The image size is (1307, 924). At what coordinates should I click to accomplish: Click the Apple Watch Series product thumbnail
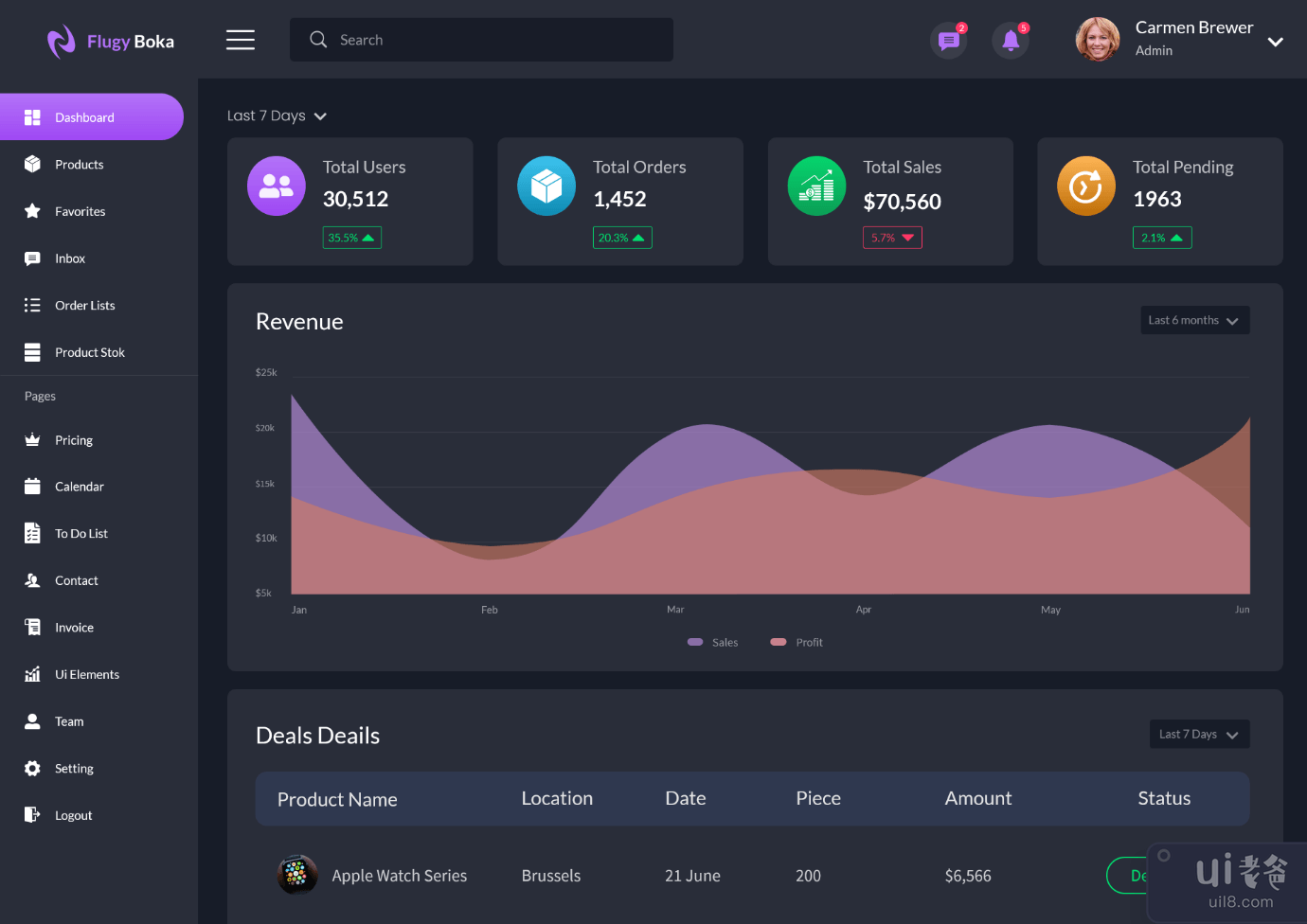(296, 875)
